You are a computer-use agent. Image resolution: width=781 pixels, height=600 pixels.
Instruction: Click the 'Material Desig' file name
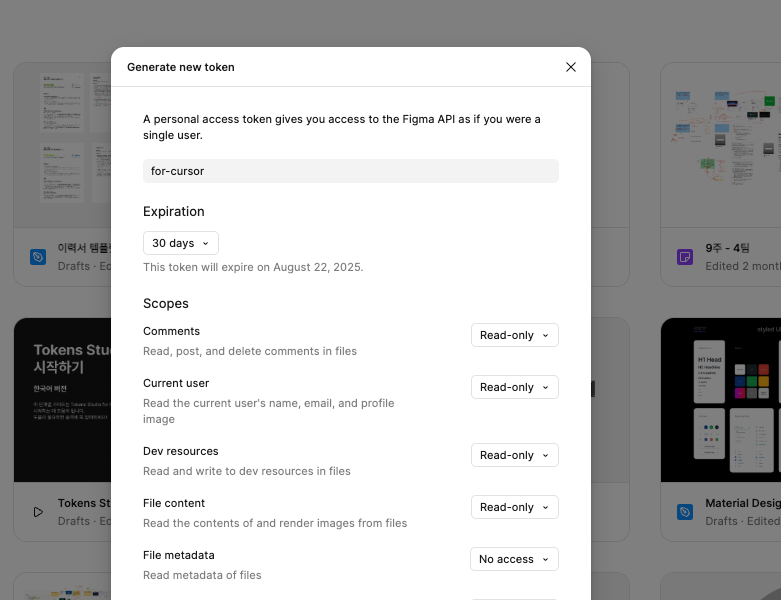[743, 503]
